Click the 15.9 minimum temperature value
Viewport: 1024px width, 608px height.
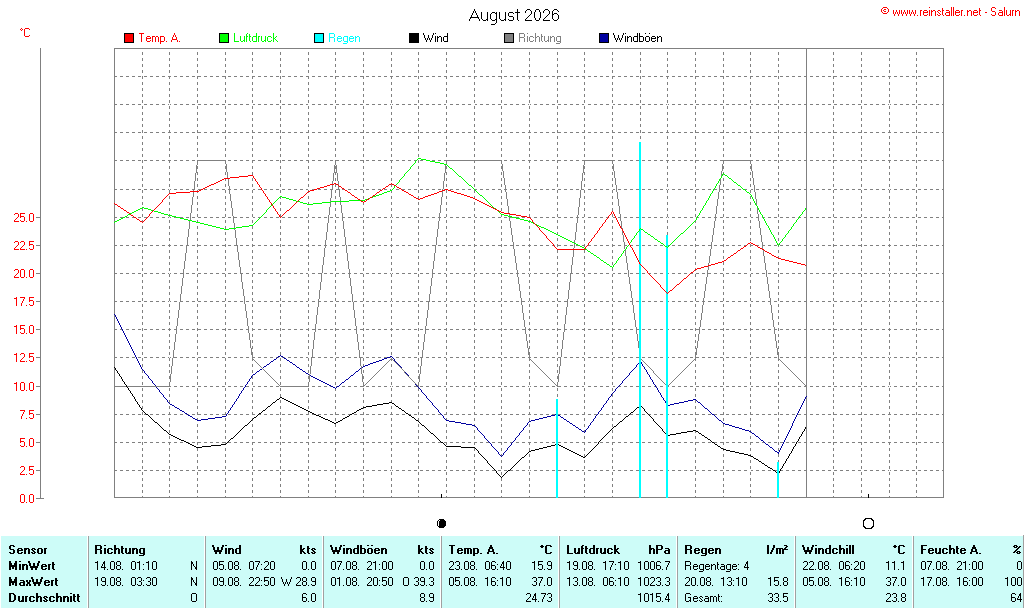click(541, 566)
